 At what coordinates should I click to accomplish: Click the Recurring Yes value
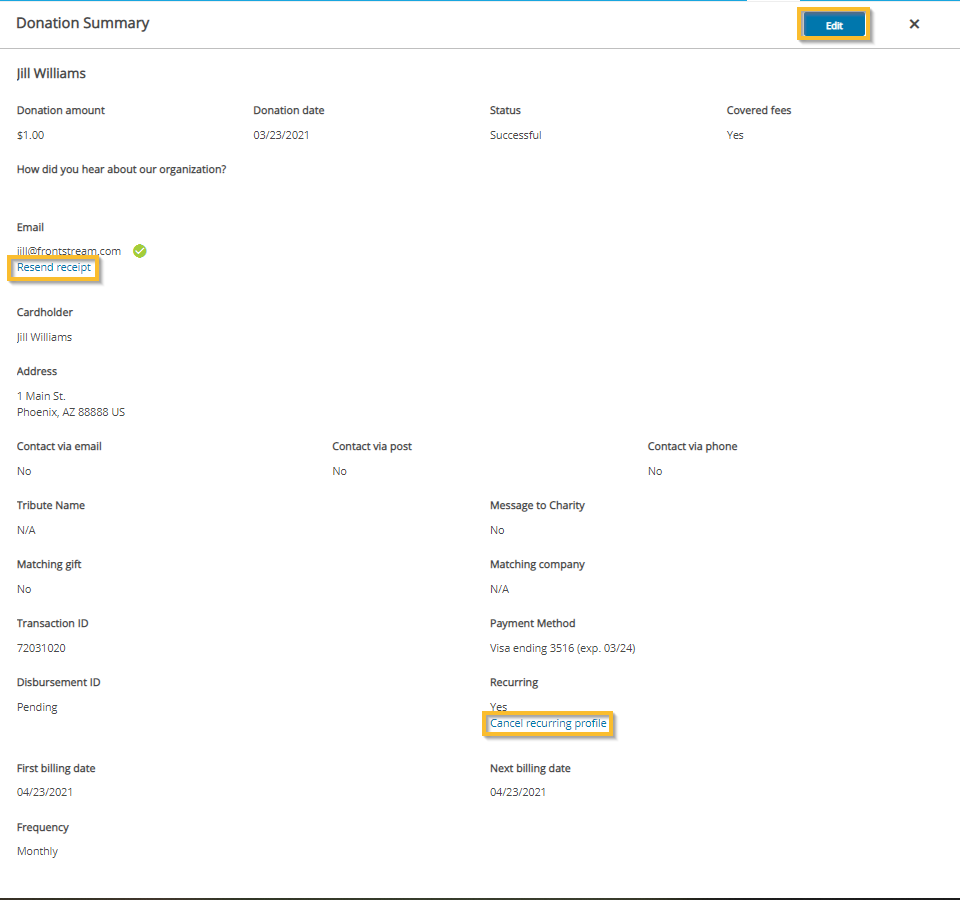(498, 707)
